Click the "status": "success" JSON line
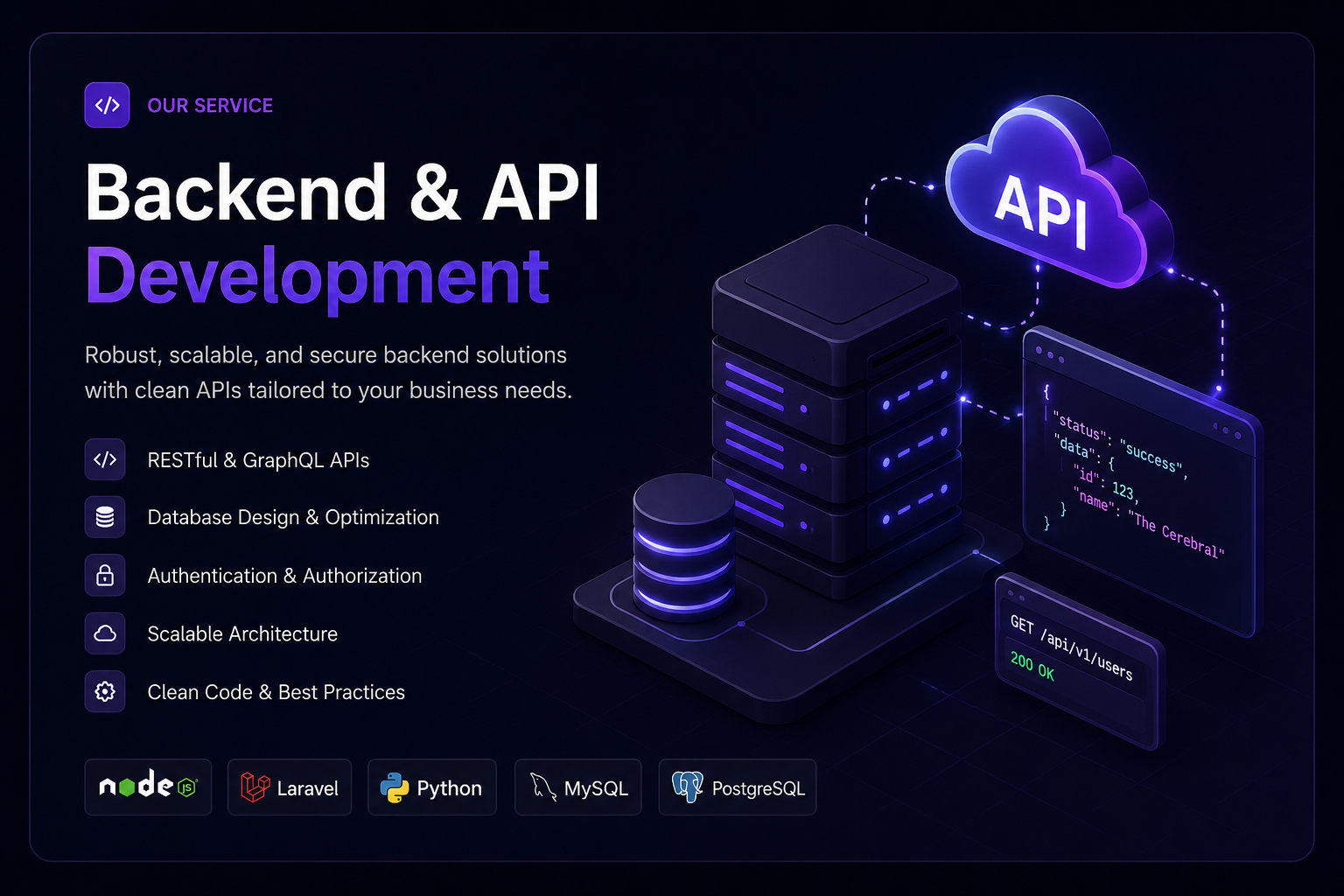 [x=1120, y=444]
